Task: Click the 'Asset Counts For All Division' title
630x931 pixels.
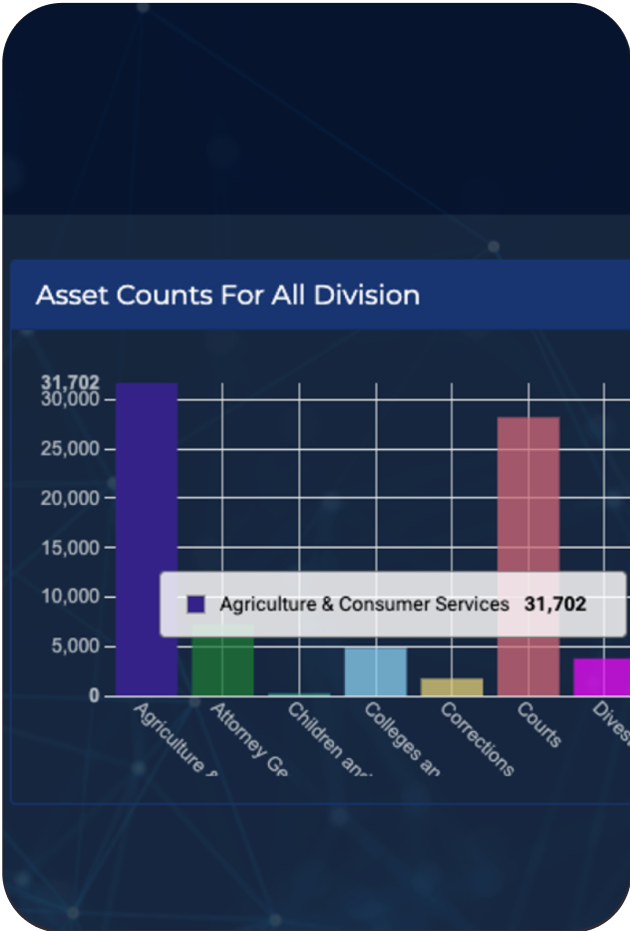Action: 228,295
